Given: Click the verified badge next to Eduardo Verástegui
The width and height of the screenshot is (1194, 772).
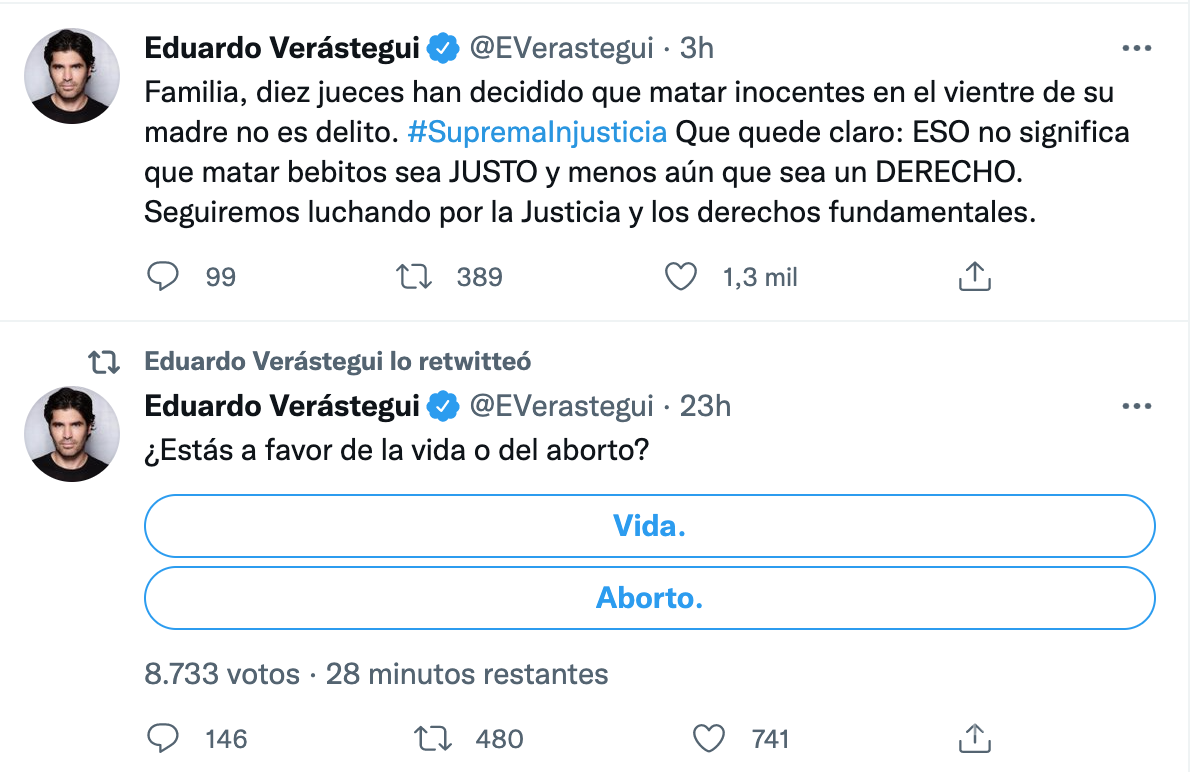Looking at the screenshot, I should point(439,46).
